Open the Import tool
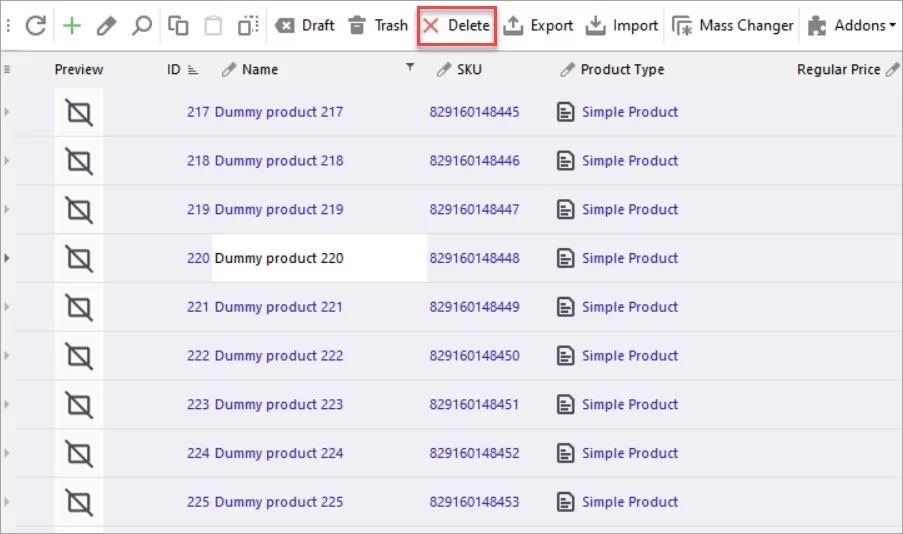Image resolution: width=903 pixels, height=534 pixels. (x=622, y=26)
